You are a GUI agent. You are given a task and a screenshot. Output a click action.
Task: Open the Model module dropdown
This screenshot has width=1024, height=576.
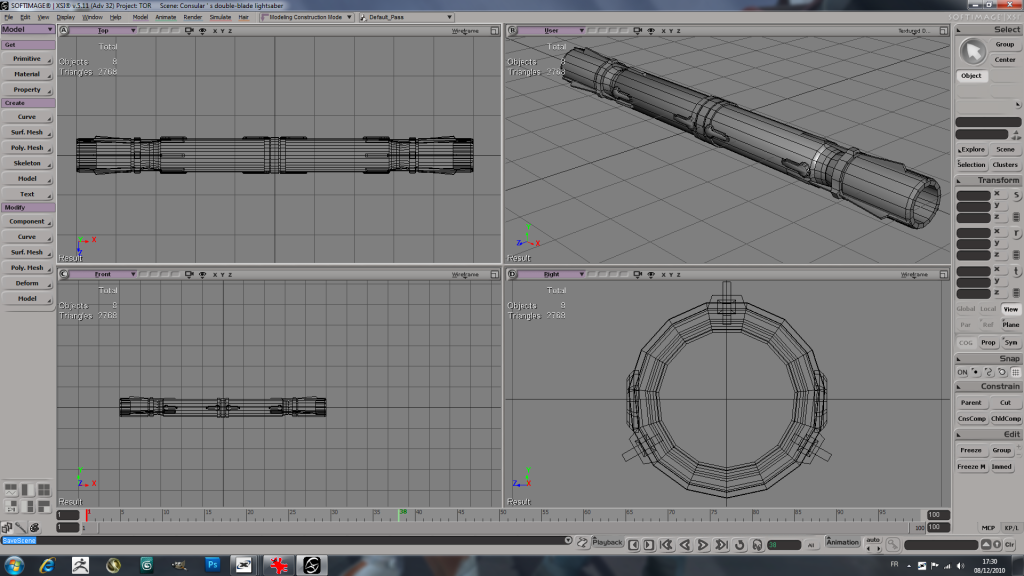coord(27,29)
